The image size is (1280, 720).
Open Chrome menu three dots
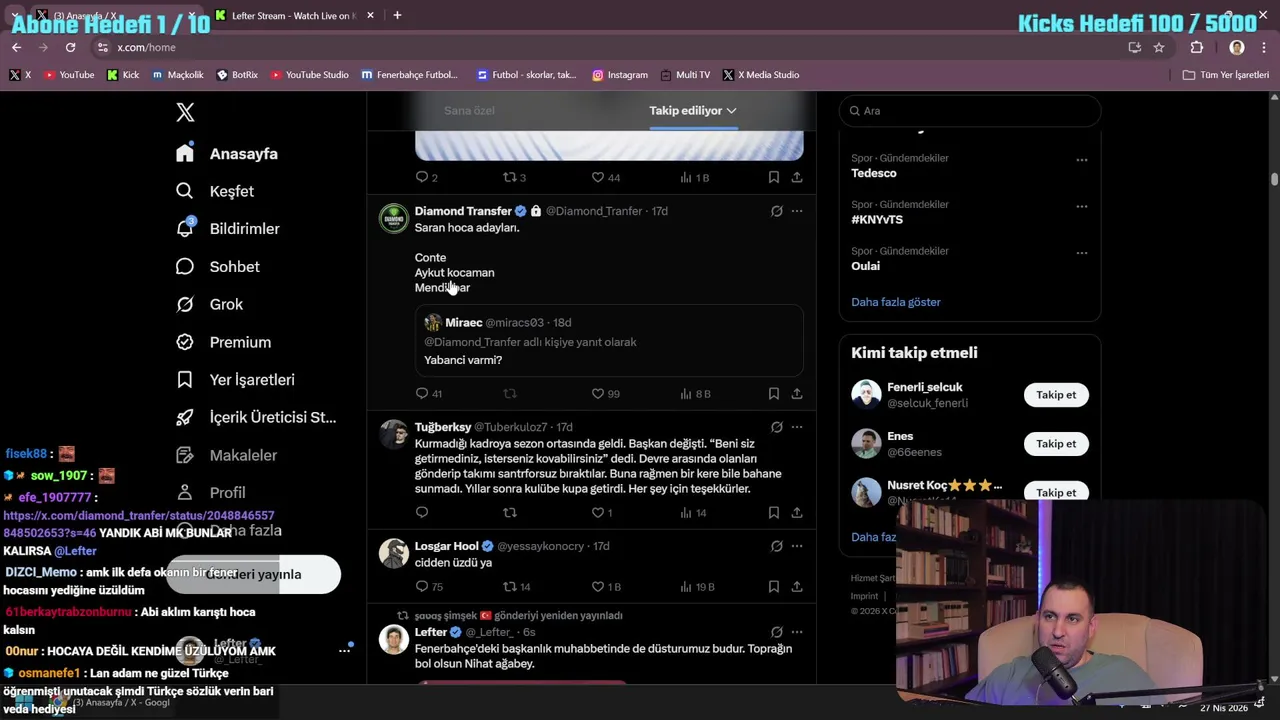1265,47
